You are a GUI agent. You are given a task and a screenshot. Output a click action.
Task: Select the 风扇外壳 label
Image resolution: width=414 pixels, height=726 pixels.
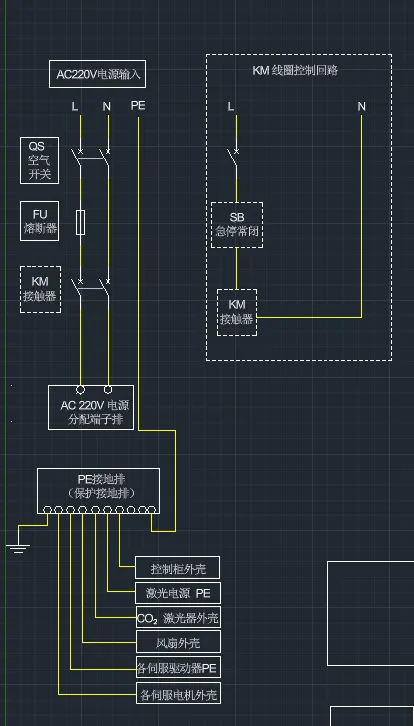pyautogui.click(x=178, y=642)
